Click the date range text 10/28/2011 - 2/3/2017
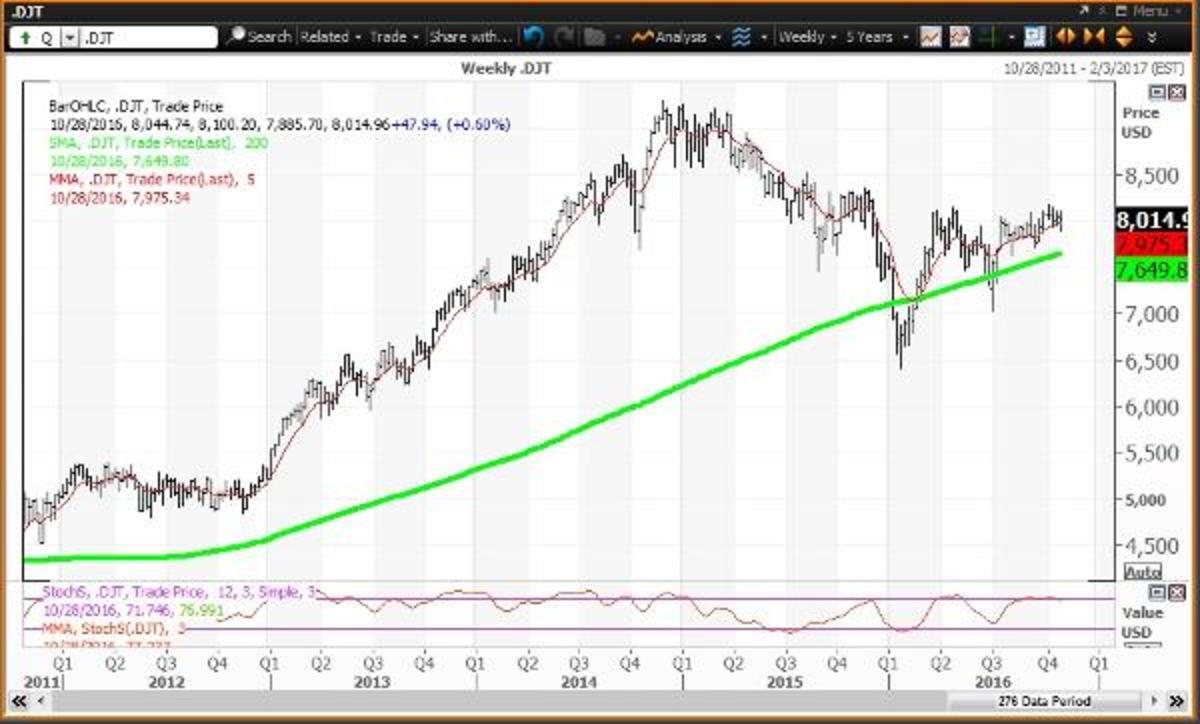Image resolution: width=1200 pixels, height=724 pixels. 1096,70
